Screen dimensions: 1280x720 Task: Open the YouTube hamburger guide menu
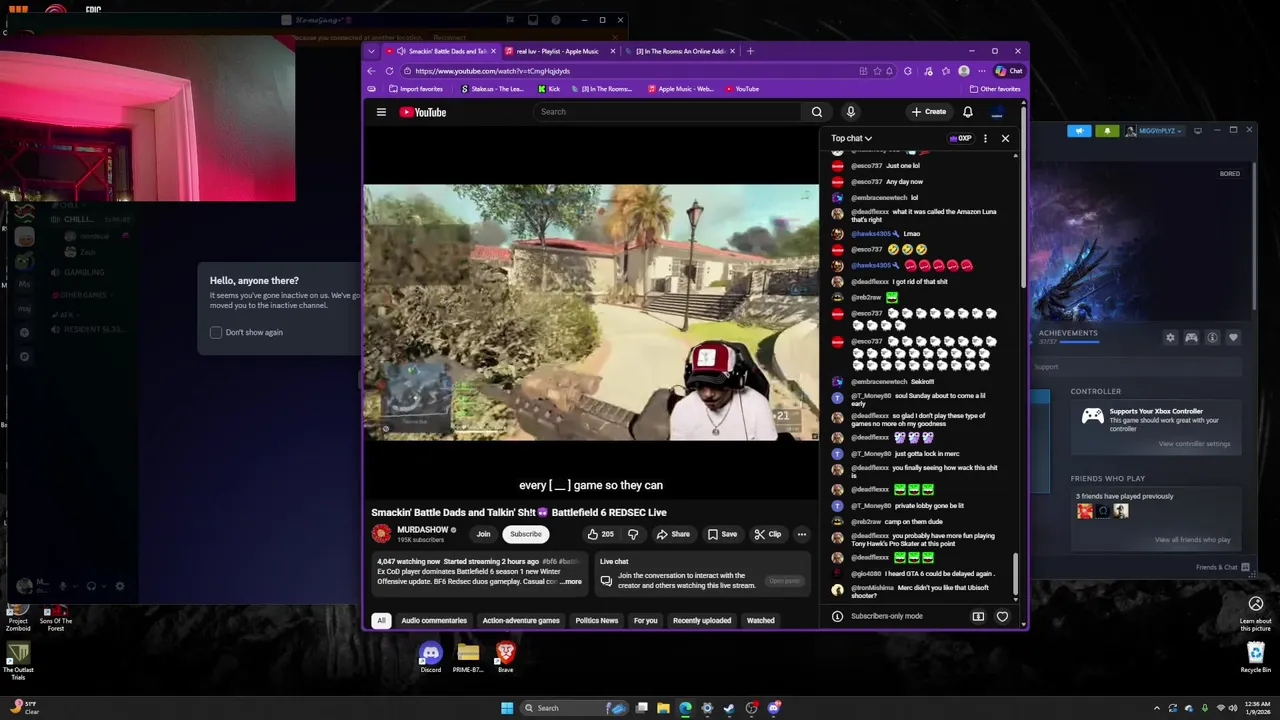(x=381, y=112)
